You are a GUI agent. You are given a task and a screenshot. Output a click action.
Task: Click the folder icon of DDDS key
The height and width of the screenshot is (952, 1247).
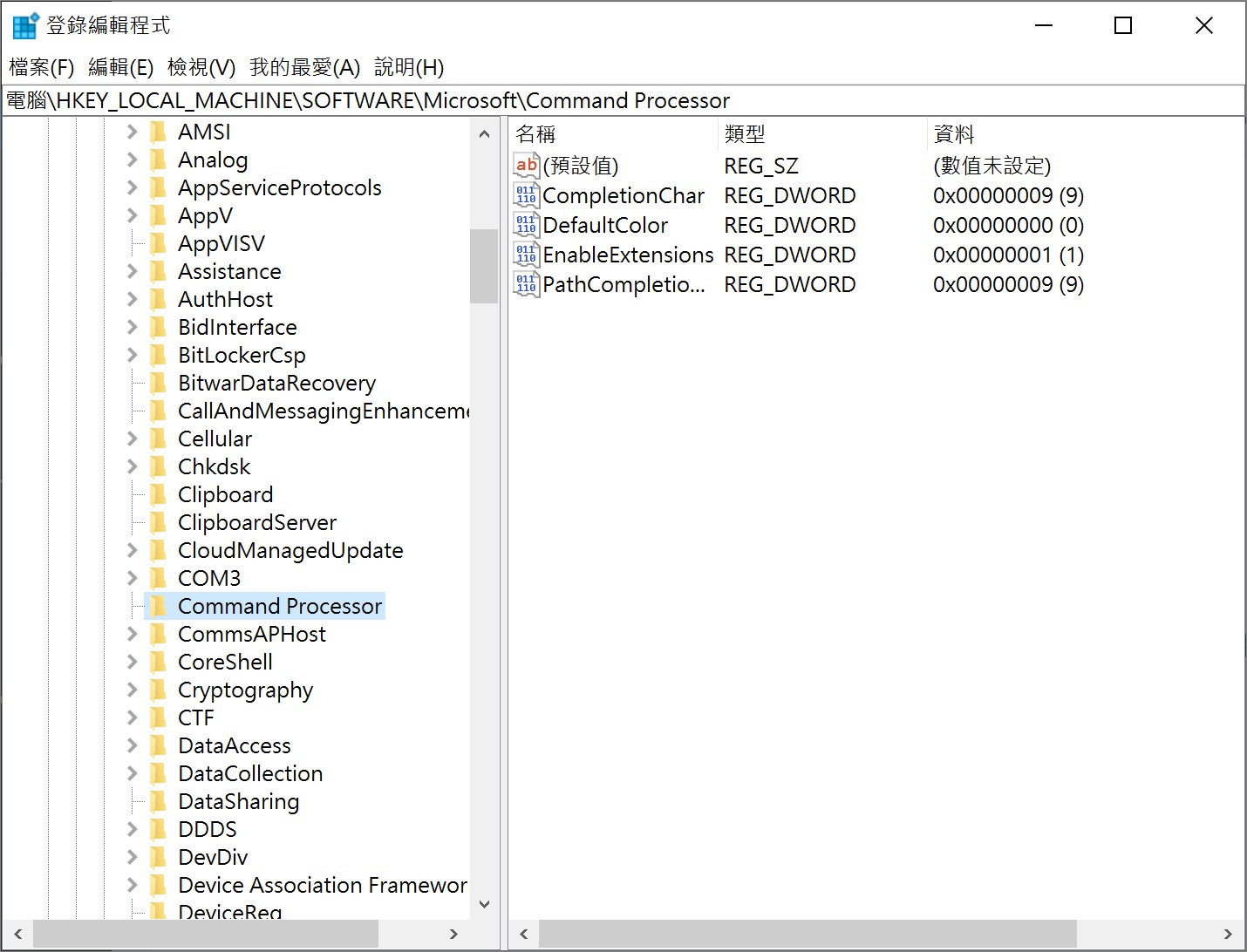[158, 829]
